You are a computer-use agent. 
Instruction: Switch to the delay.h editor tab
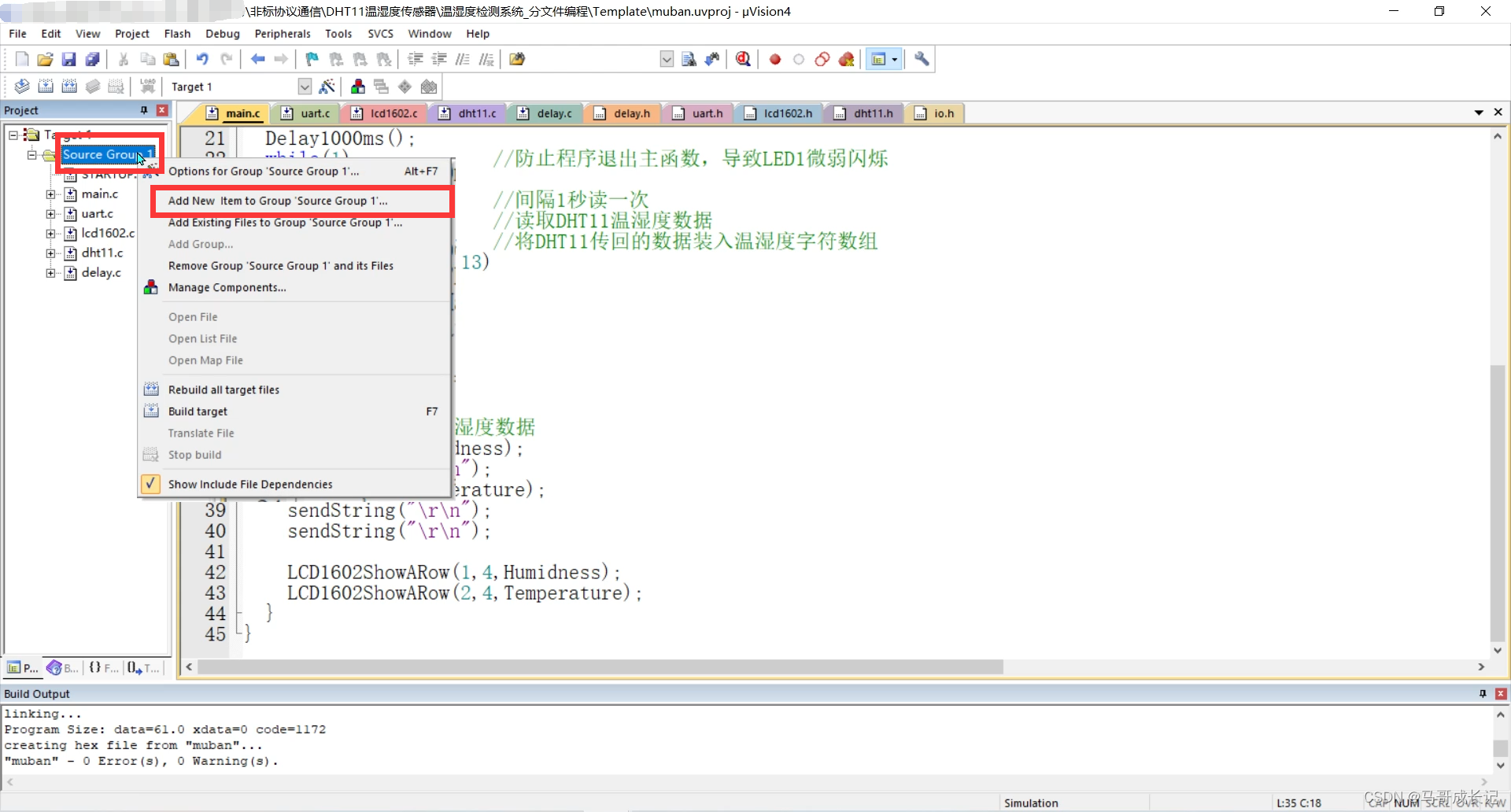click(x=623, y=113)
